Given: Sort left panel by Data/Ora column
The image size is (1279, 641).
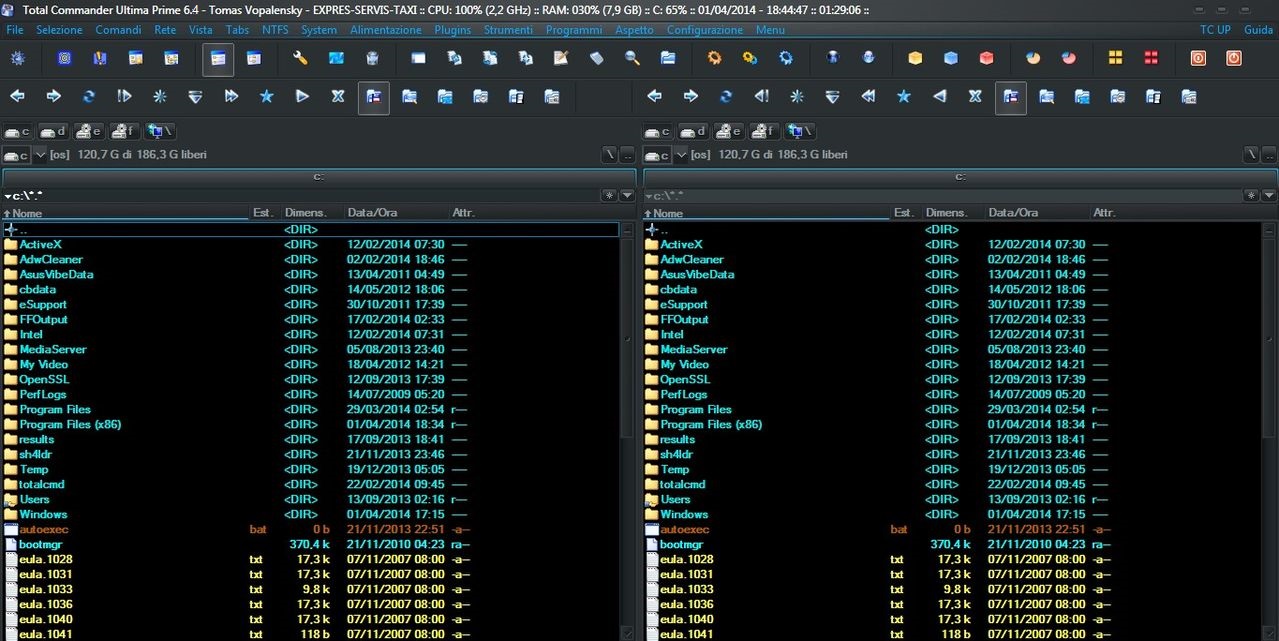Looking at the screenshot, I should pos(372,213).
